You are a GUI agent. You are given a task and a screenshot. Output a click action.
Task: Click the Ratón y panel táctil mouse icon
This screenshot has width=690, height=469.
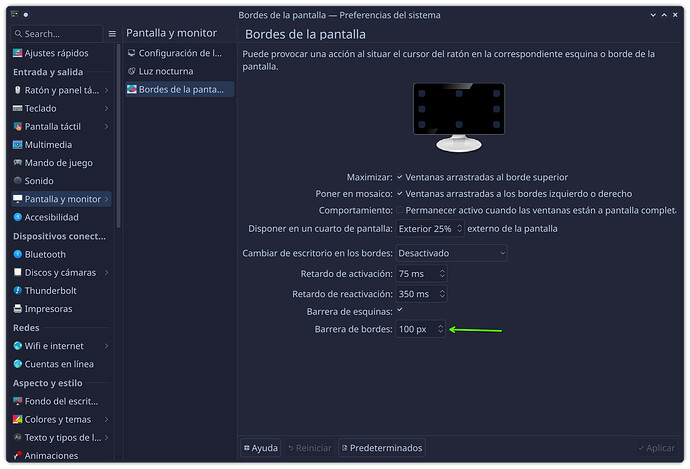18,90
